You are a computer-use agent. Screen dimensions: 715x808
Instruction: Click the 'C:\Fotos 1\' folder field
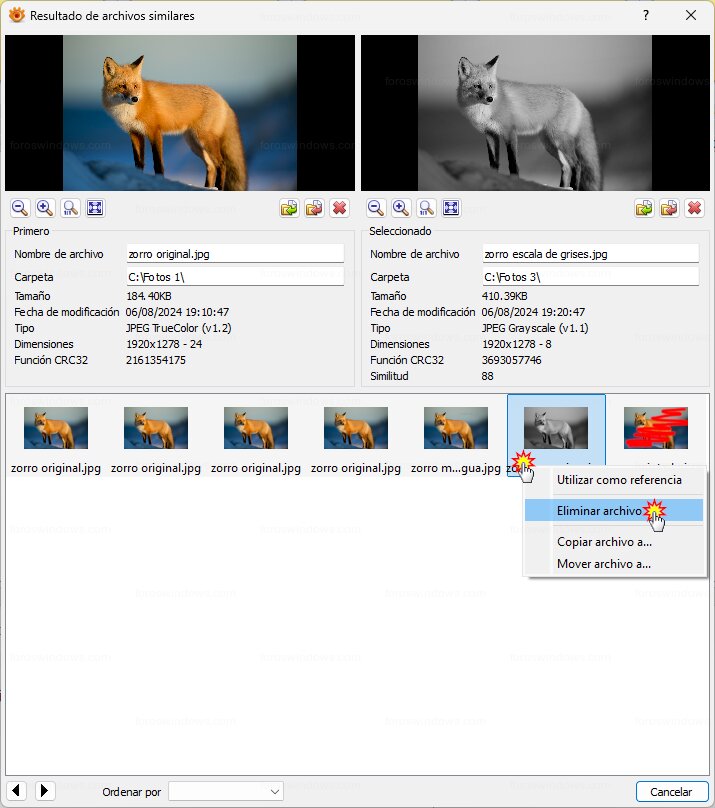click(x=235, y=277)
